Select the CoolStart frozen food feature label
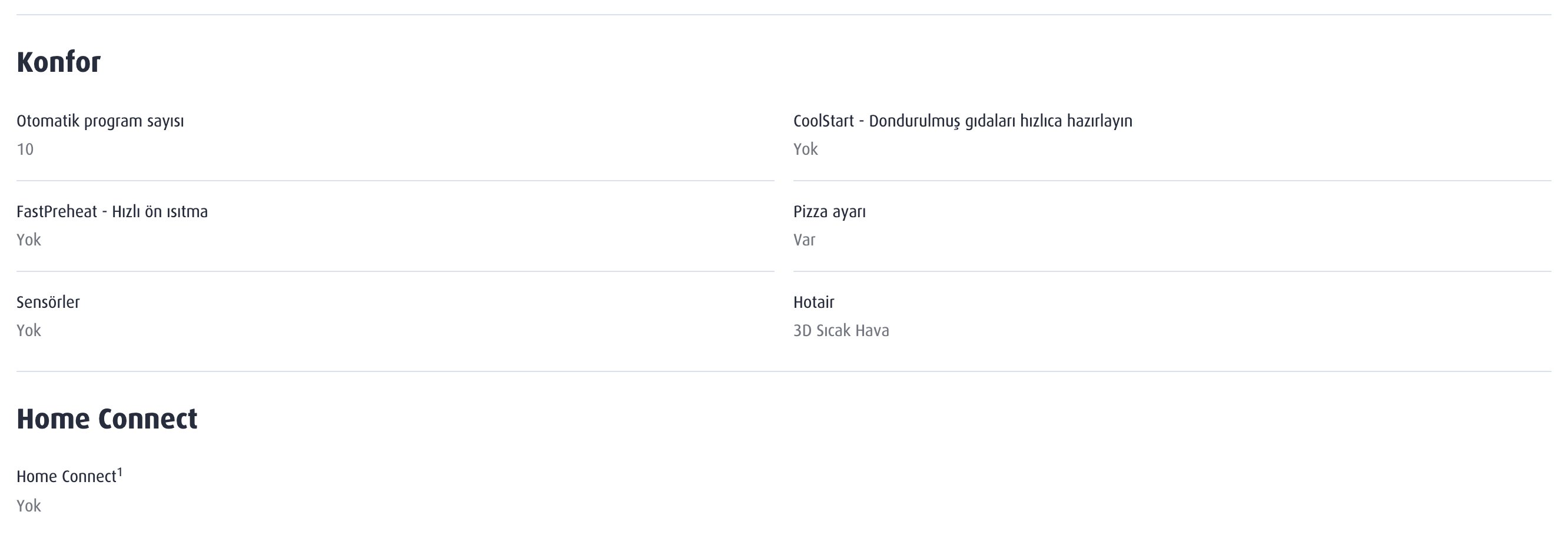 pos(962,121)
